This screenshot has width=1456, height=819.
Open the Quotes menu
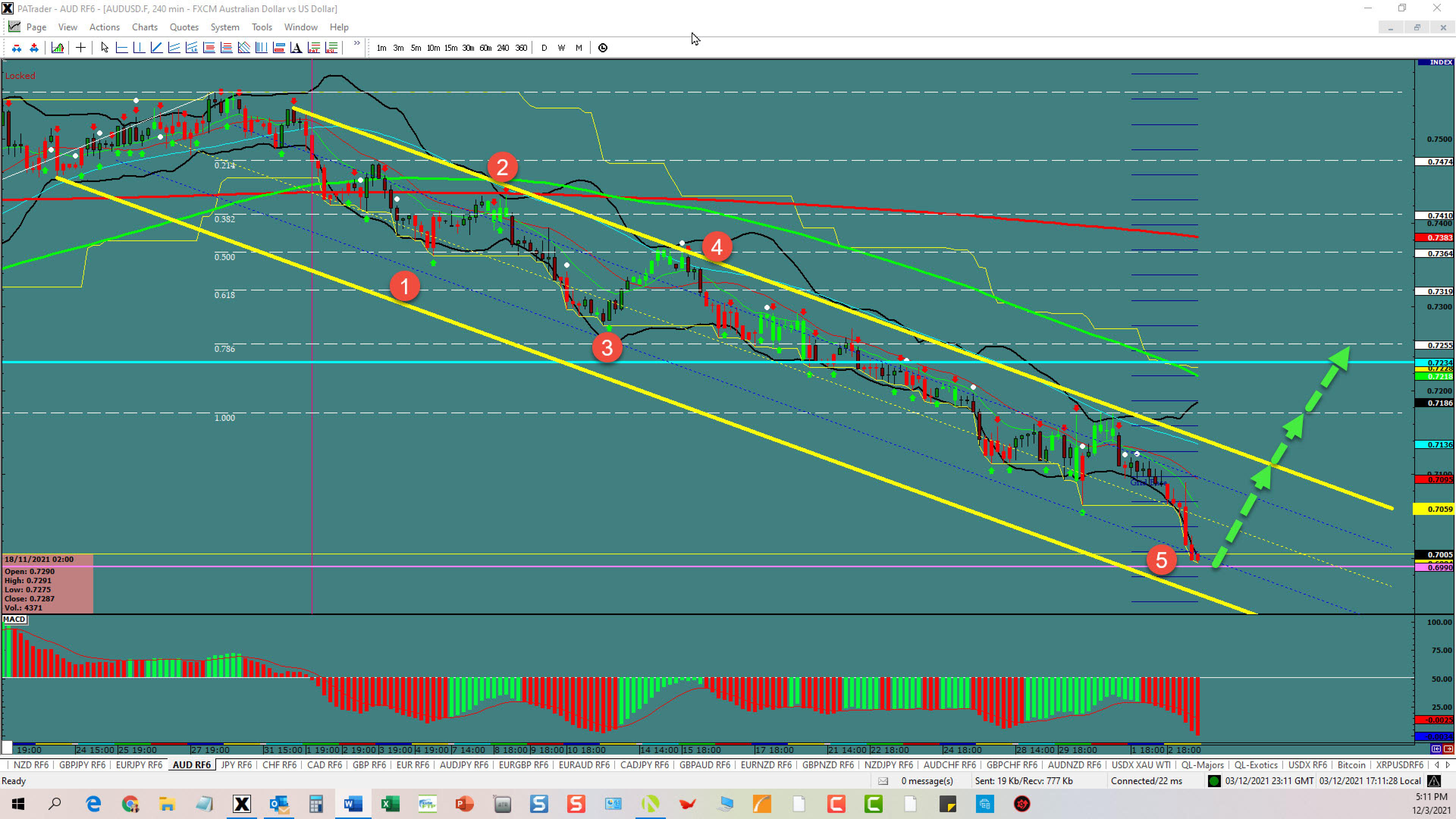[x=184, y=27]
